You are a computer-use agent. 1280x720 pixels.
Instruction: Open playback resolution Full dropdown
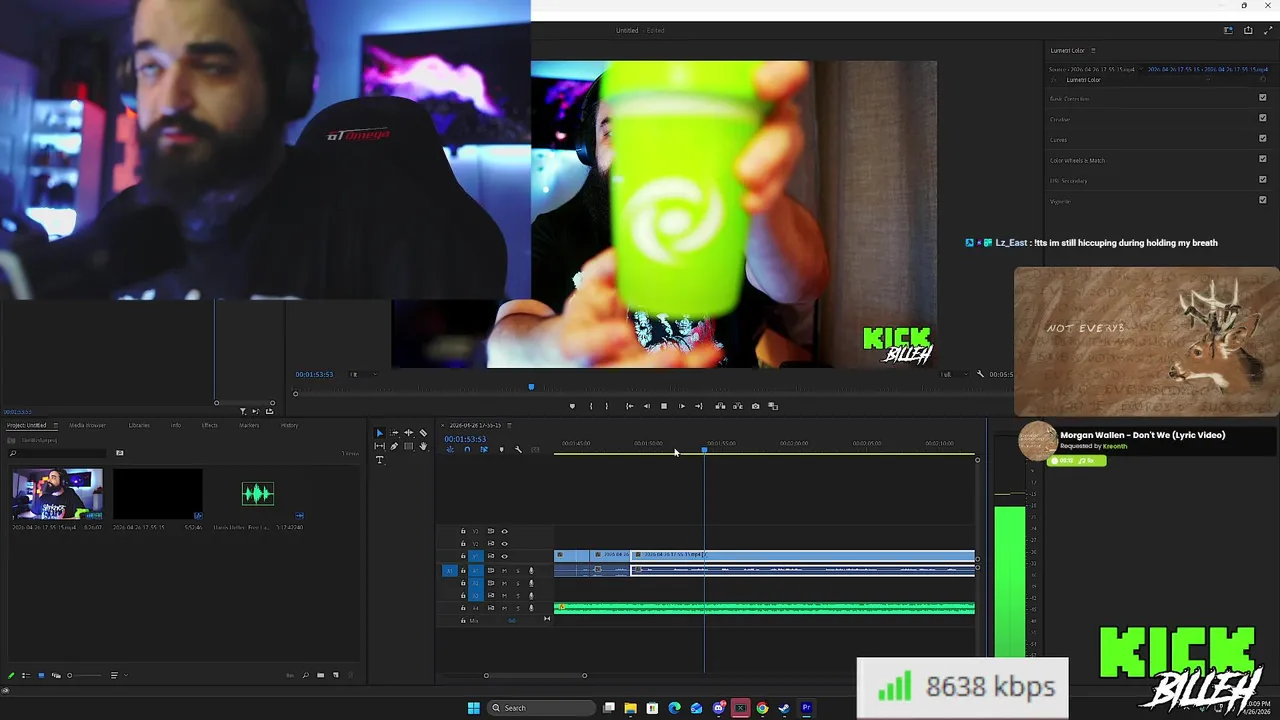(953, 374)
